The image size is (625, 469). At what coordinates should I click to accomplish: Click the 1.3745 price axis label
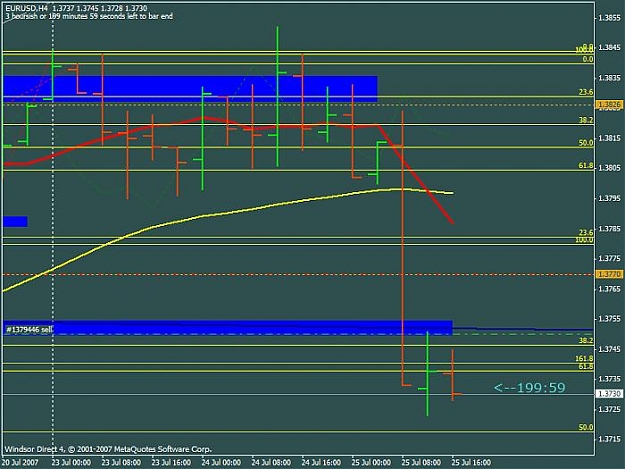[x=610, y=349]
